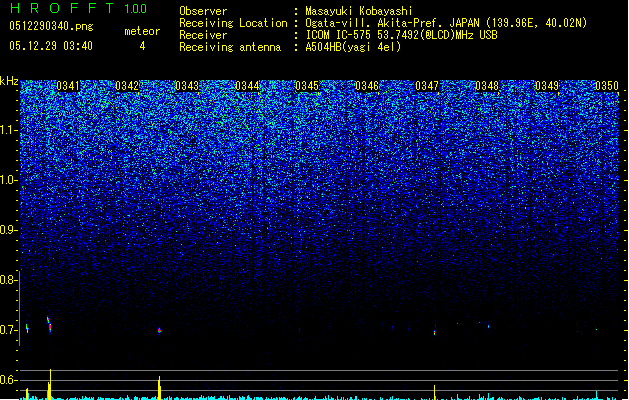Click the Receiving Location label

[x=233, y=23]
